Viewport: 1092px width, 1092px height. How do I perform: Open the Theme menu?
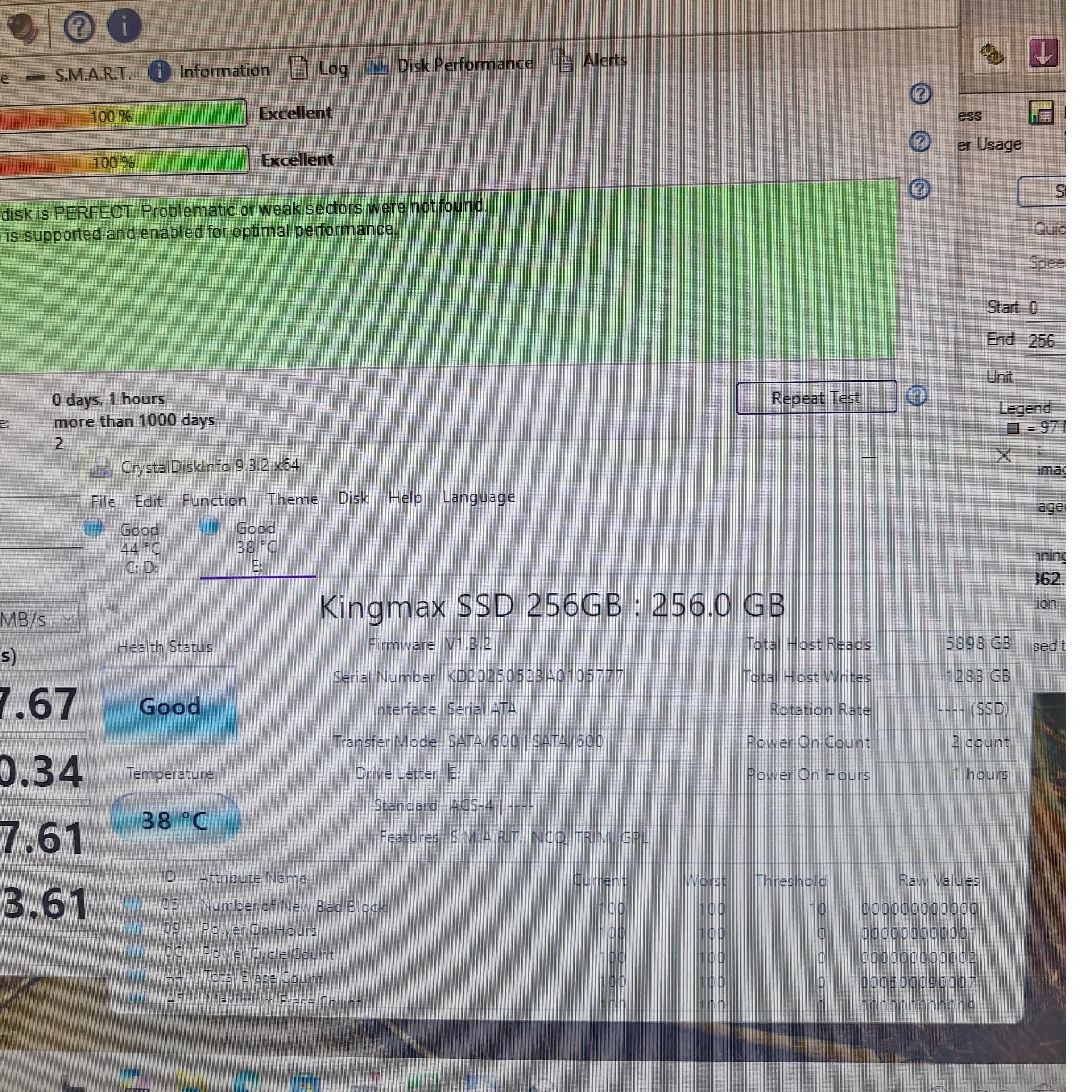pyautogui.click(x=292, y=499)
